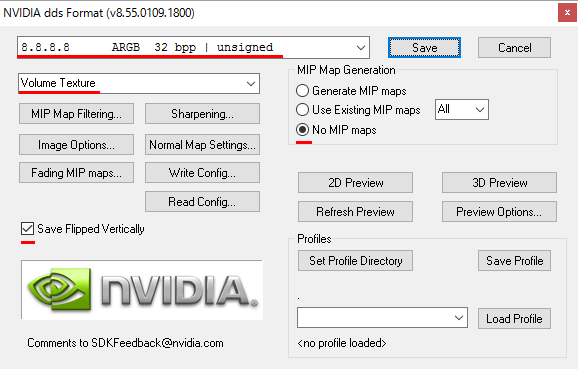Click the Load Profile button
This screenshot has height=369, width=578.
click(514, 318)
